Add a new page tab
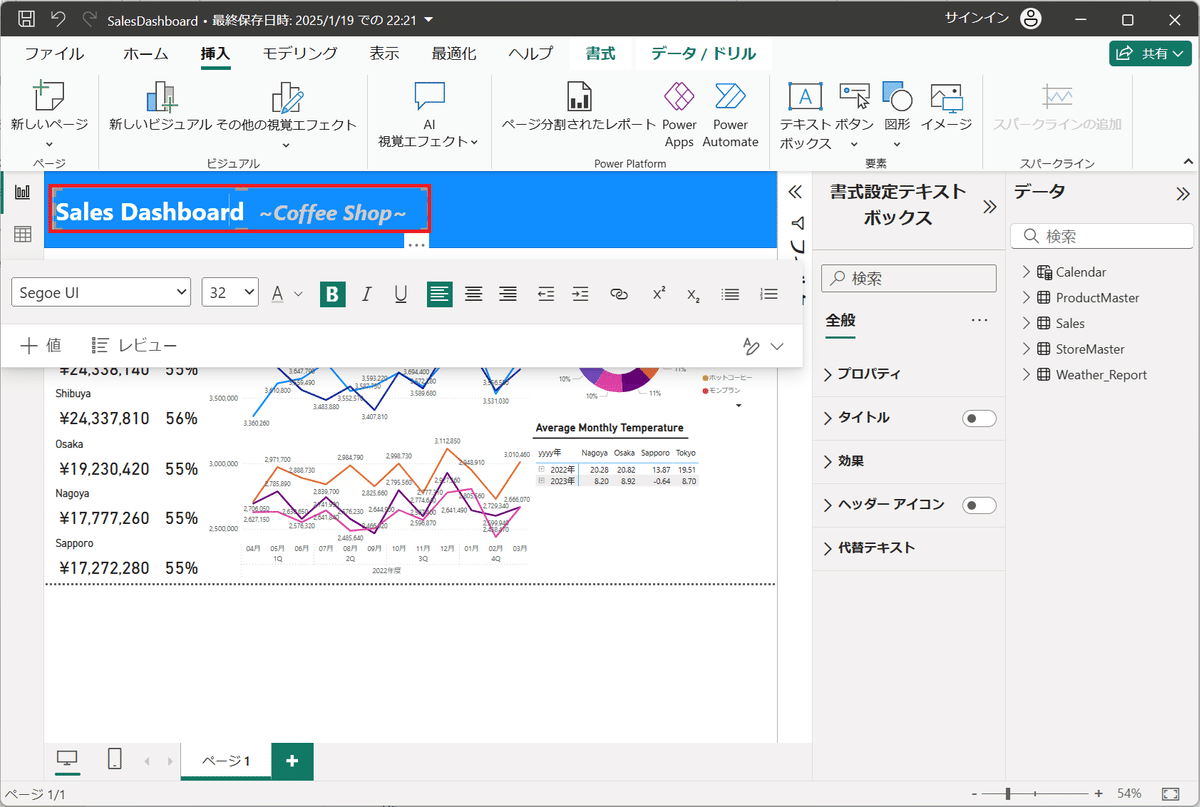Viewport: 1200px width, 807px height. click(292, 761)
